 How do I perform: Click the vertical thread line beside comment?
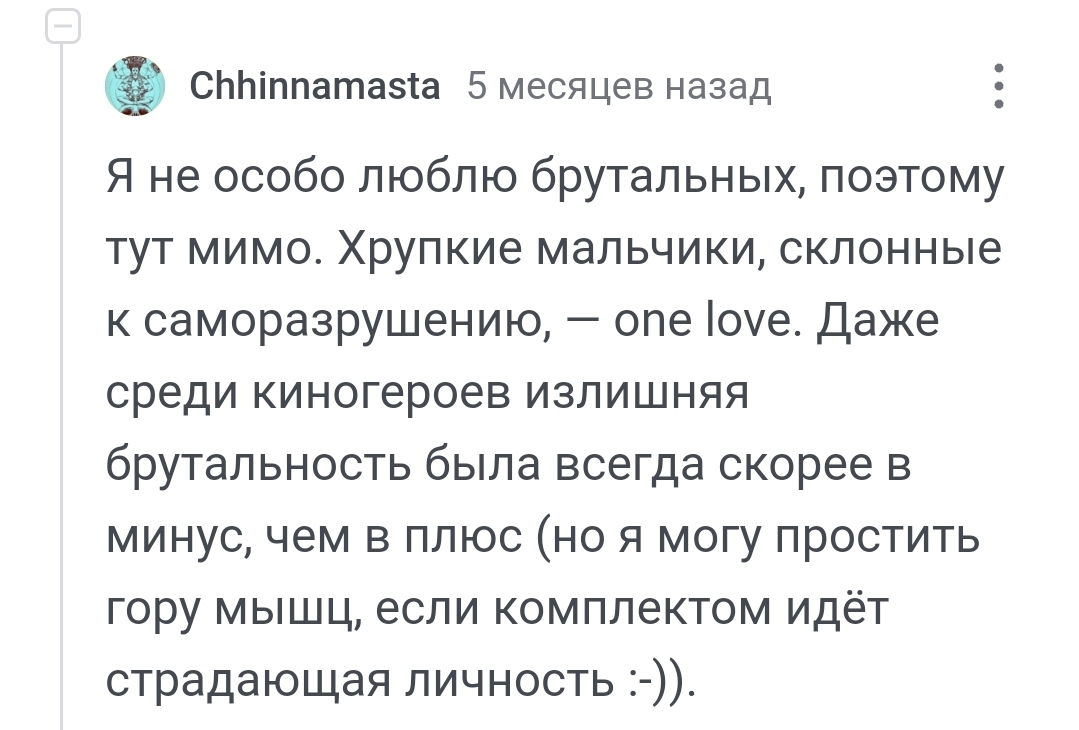coord(61,400)
